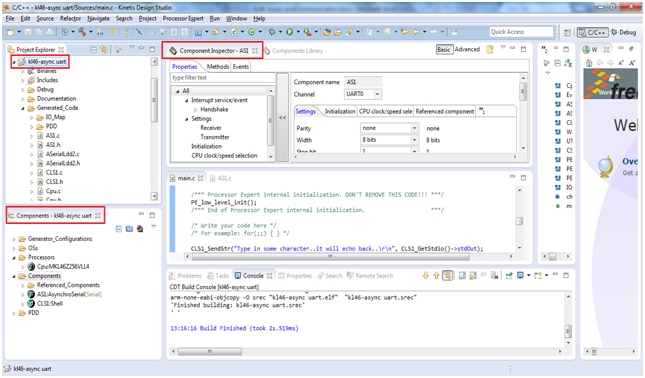Viewport: 645px width, 378px height.
Task: Click the External Tools run icon
Action: click(x=307, y=32)
